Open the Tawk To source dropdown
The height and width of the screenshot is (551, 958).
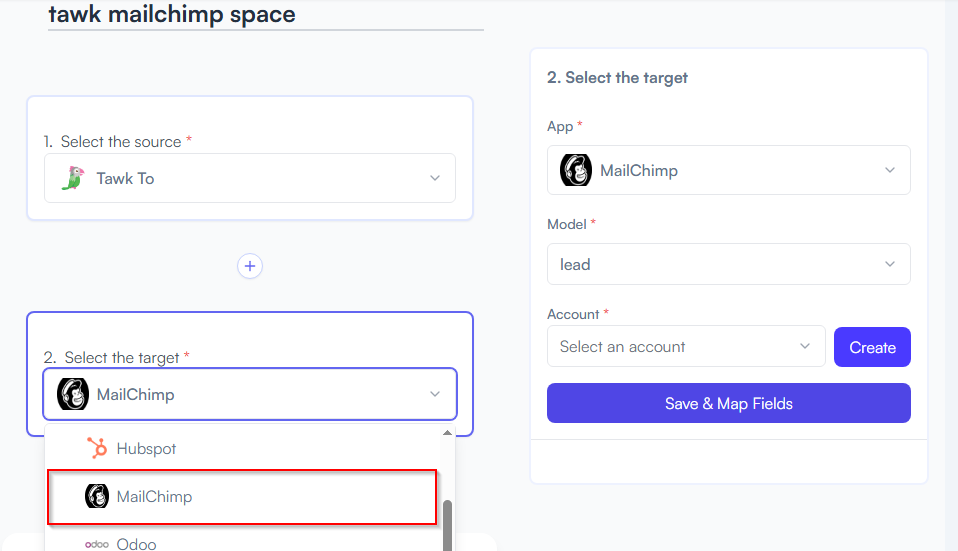pyautogui.click(x=250, y=178)
